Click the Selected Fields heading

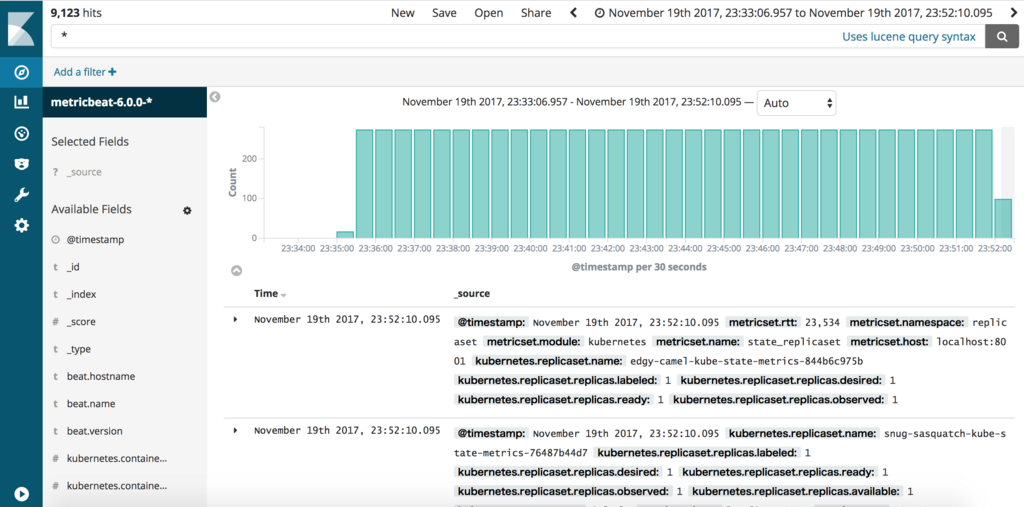(x=90, y=142)
